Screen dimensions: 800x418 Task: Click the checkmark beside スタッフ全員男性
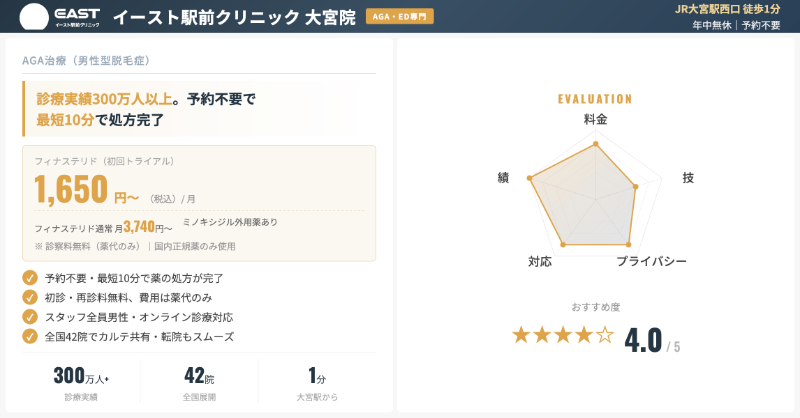click(x=30, y=317)
